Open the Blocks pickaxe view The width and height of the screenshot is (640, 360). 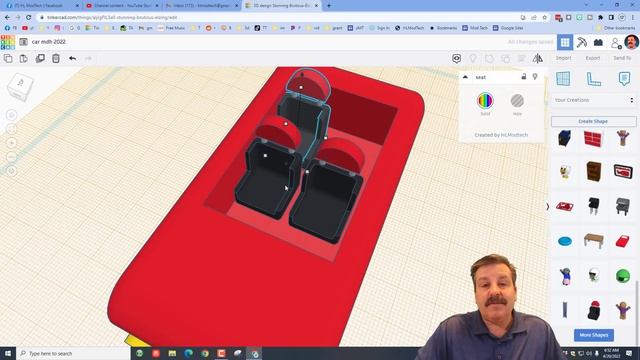click(582, 42)
